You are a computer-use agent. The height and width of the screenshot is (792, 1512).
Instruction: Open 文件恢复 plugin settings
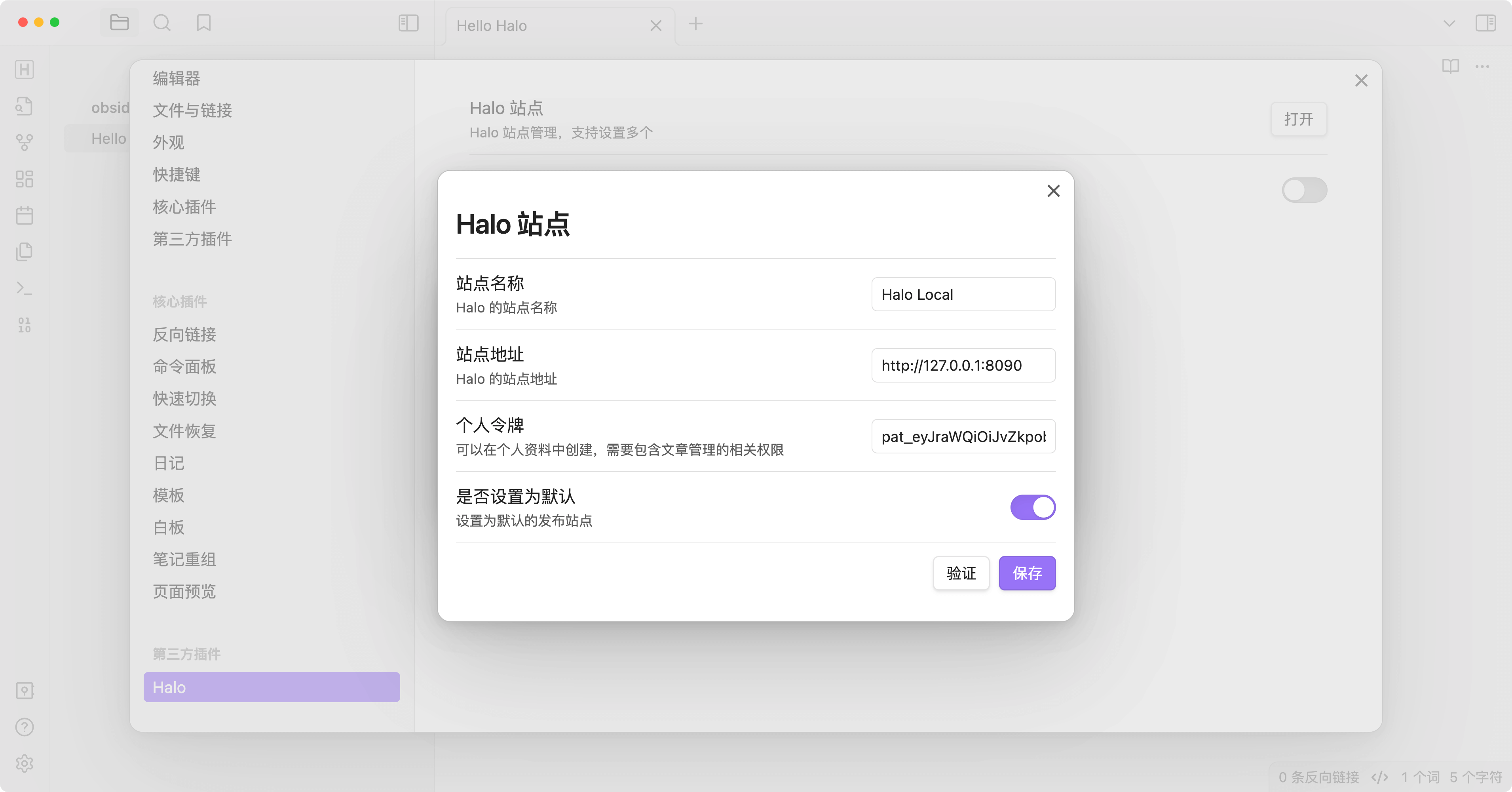tap(184, 431)
